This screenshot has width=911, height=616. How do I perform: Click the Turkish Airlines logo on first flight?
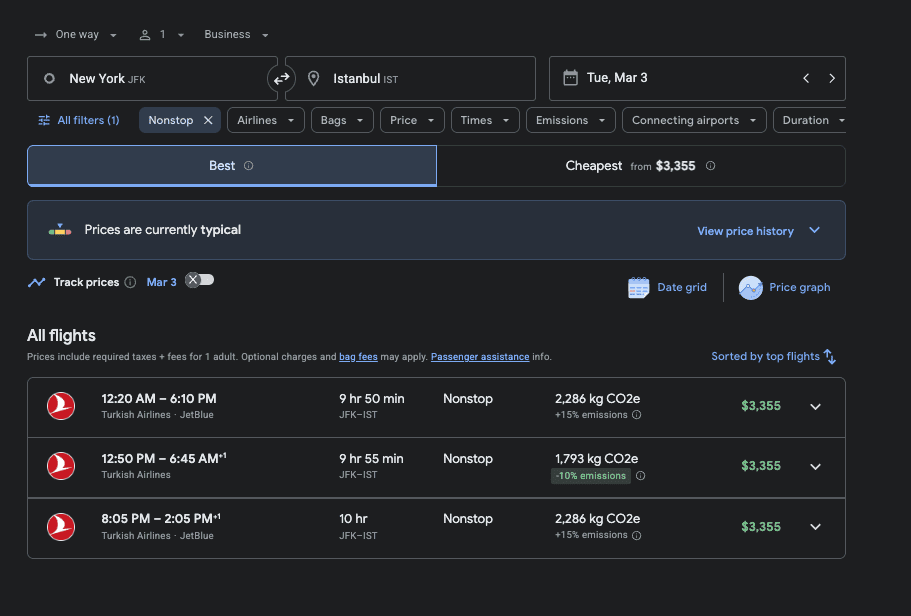(x=60, y=407)
